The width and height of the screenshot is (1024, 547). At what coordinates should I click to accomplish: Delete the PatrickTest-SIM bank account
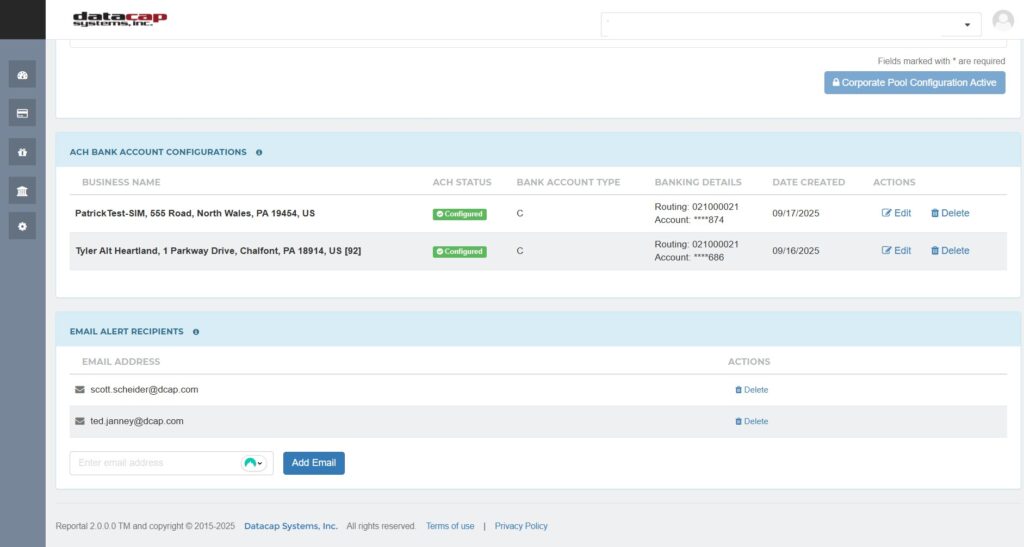[950, 213]
